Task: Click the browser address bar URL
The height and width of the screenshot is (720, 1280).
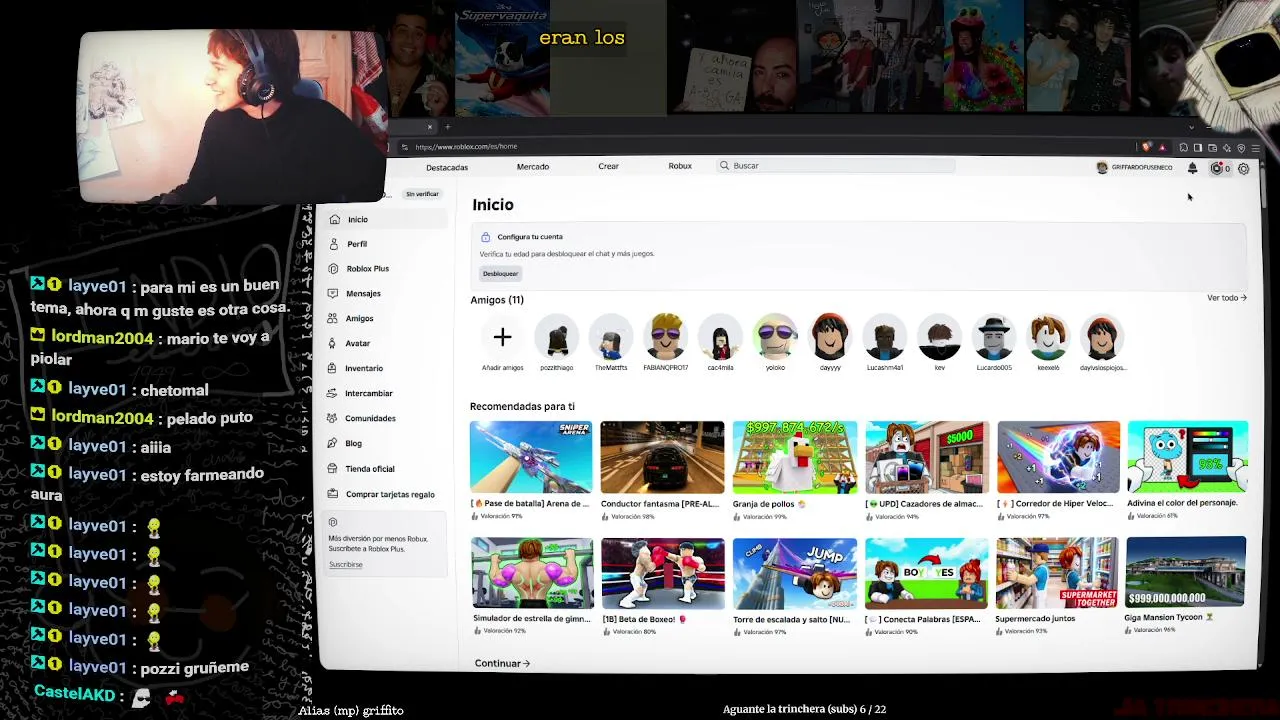Action: pyautogui.click(x=466, y=147)
